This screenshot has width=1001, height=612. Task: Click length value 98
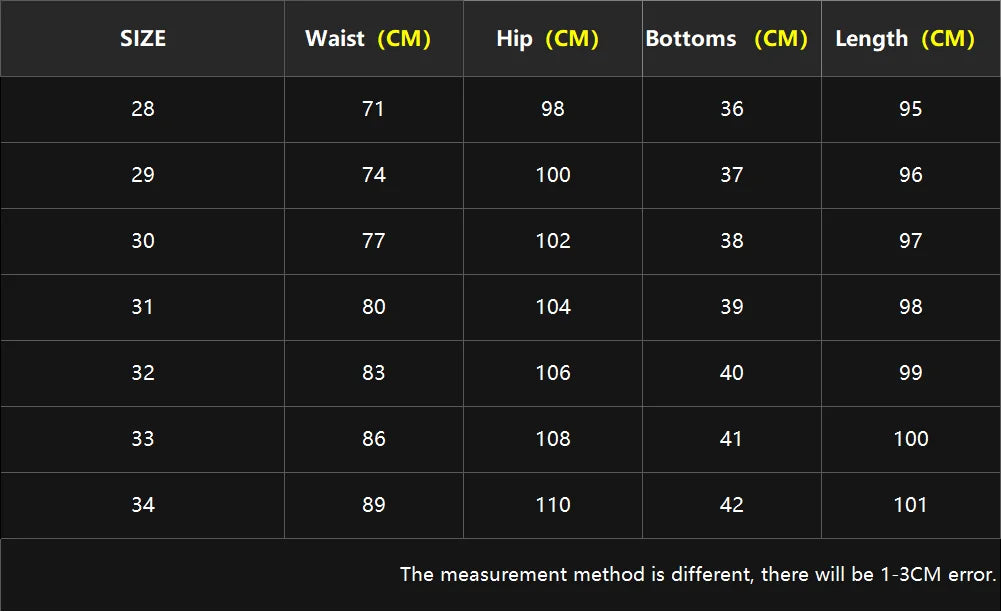[910, 307]
